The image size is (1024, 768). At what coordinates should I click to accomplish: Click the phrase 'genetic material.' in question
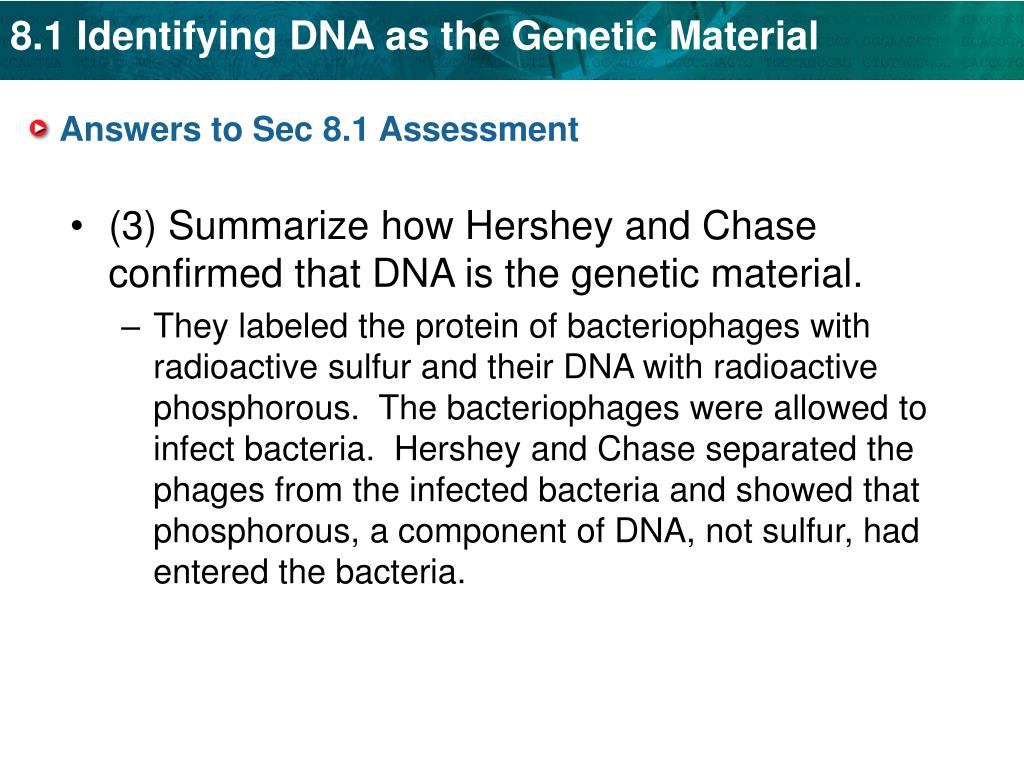716,274
